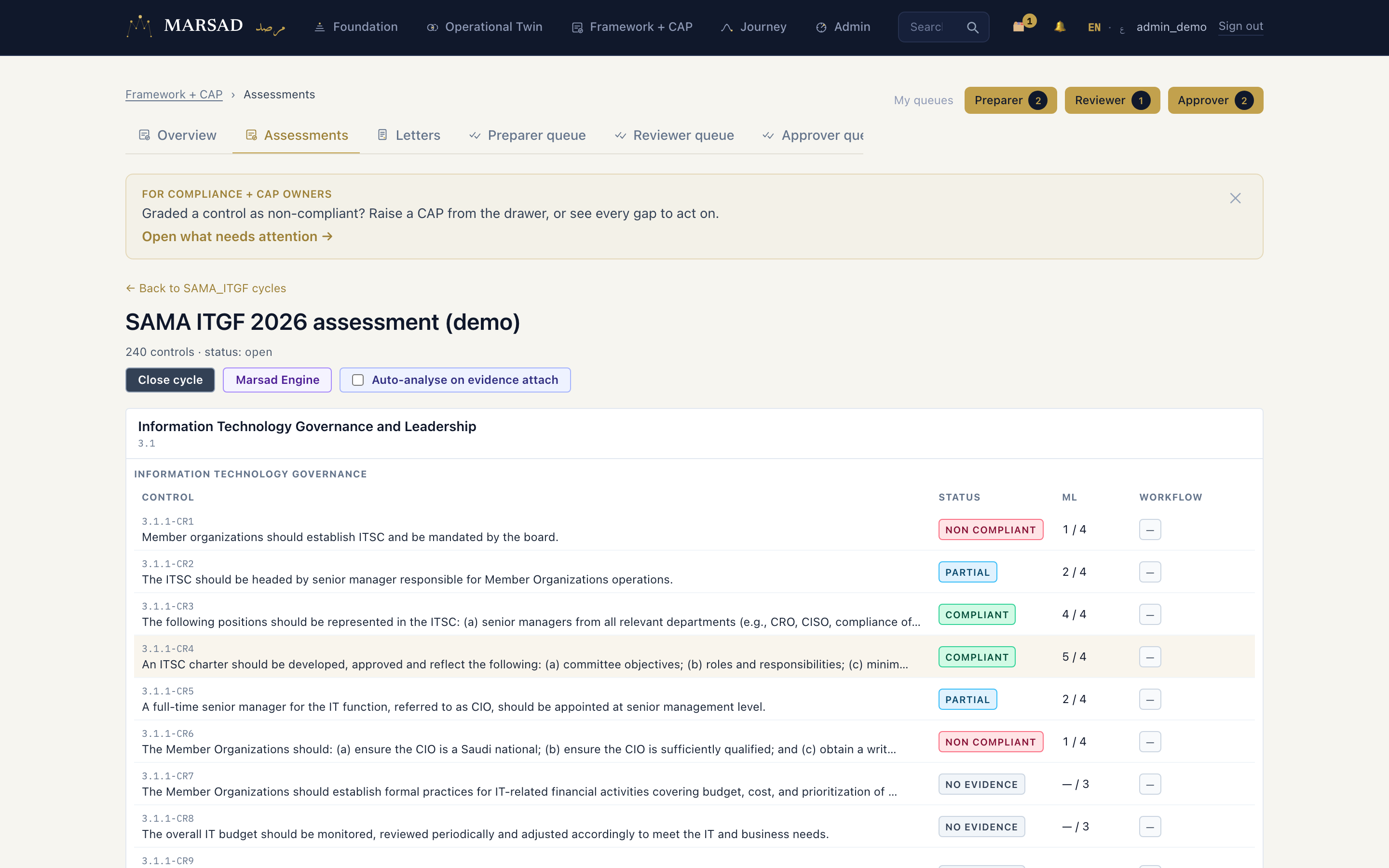Go back to SAMA_ITGF cycles
The width and height of the screenshot is (1389, 868).
tap(205, 288)
